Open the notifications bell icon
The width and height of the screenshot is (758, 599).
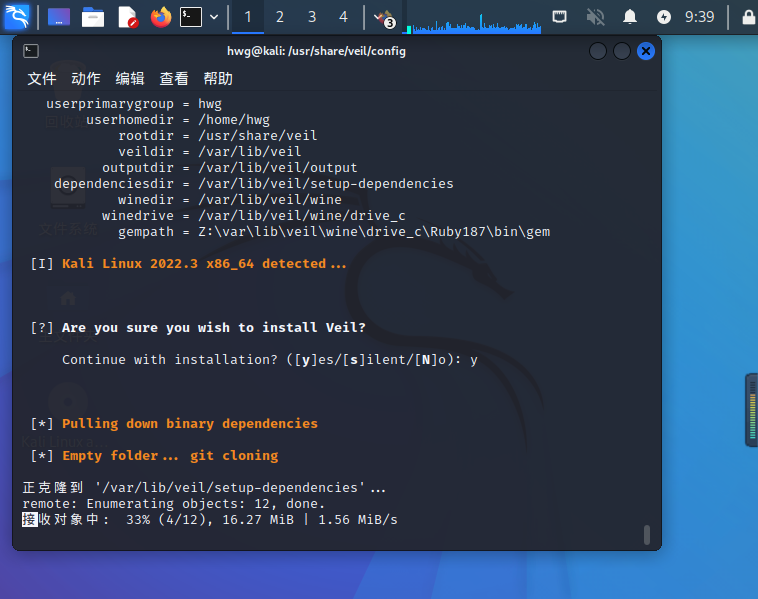(x=629, y=17)
